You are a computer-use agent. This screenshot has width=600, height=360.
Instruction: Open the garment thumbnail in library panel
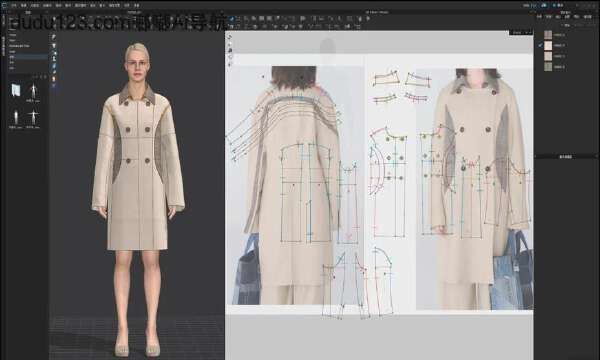(x=16, y=91)
